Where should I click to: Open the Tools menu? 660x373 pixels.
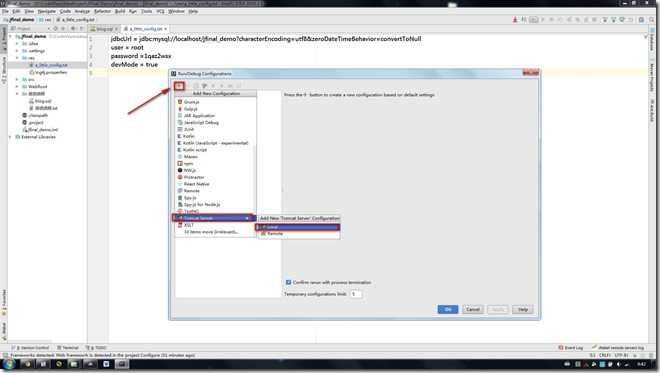[x=146, y=11]
